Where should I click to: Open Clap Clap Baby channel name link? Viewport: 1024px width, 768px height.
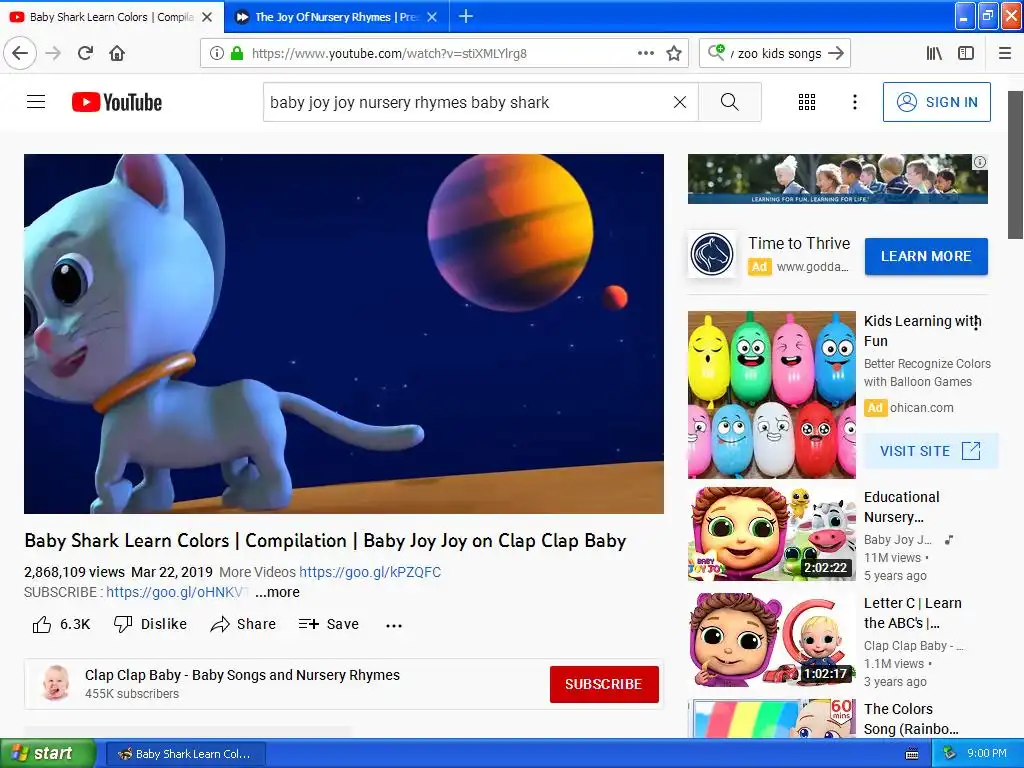pos(242,675)
